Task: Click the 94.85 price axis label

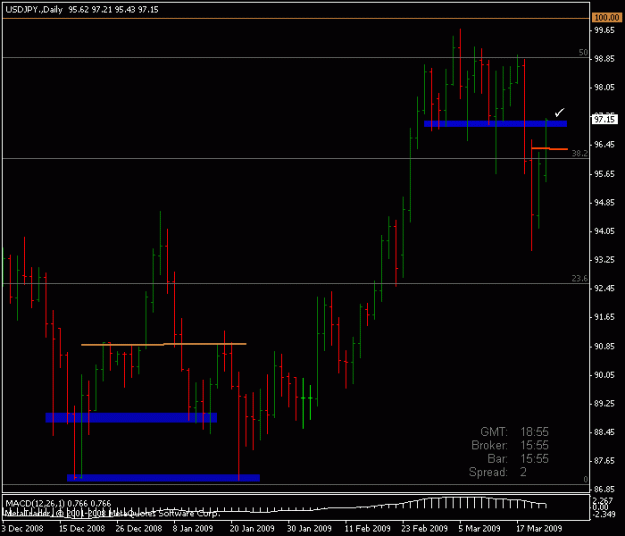Action: click(604, 203)
